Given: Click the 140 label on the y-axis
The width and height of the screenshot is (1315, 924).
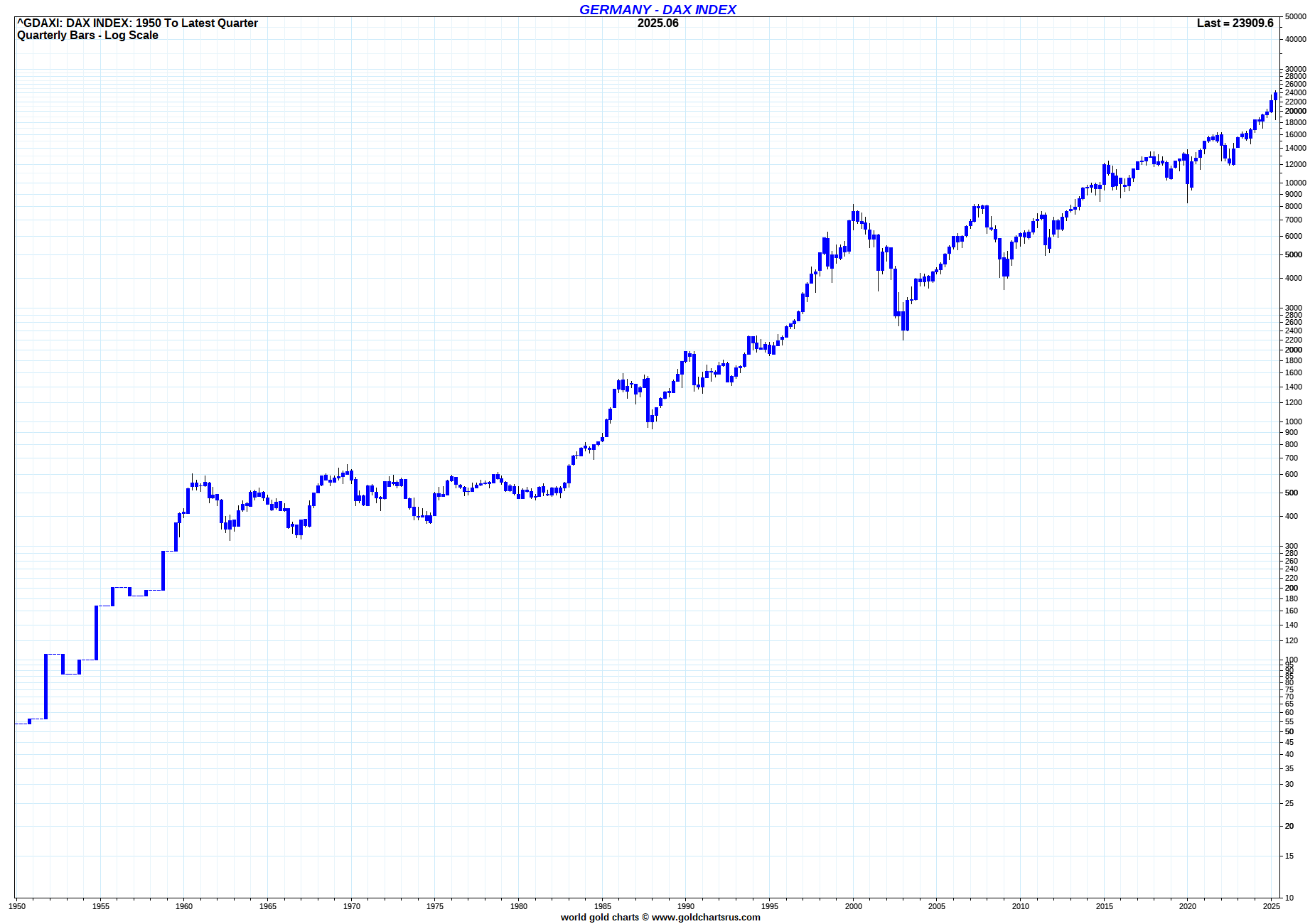Looking at the screenshot, I should 1292,625.
